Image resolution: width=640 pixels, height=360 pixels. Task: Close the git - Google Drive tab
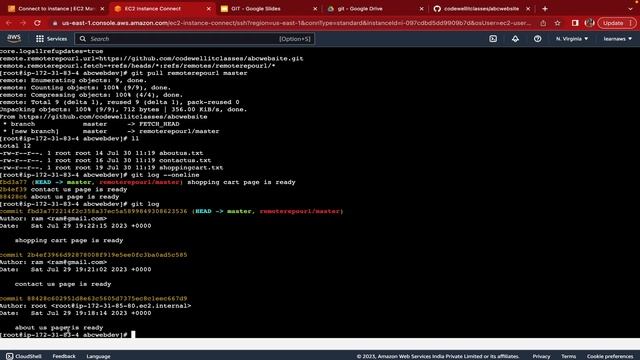[422, 9]
